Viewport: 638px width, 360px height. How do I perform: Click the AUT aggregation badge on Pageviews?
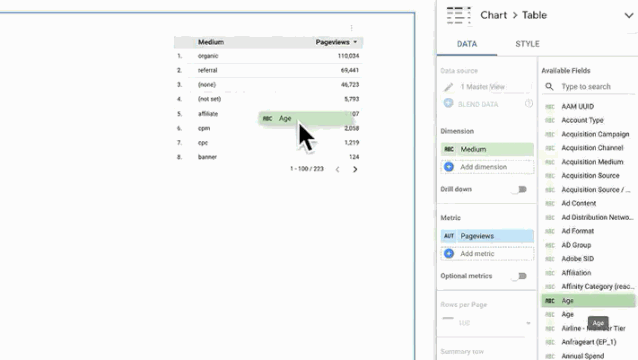coord(449,236)
